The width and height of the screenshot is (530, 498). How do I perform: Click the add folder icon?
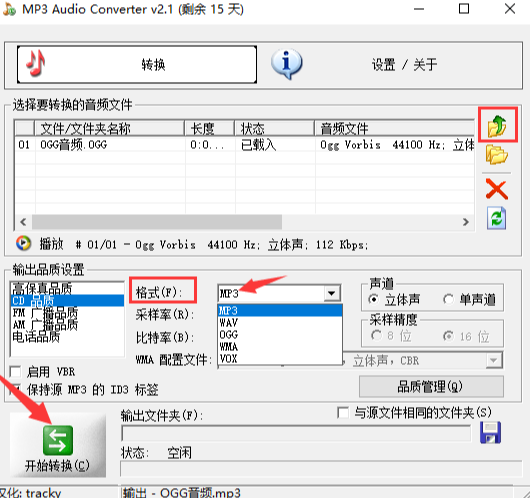[497, 155]
